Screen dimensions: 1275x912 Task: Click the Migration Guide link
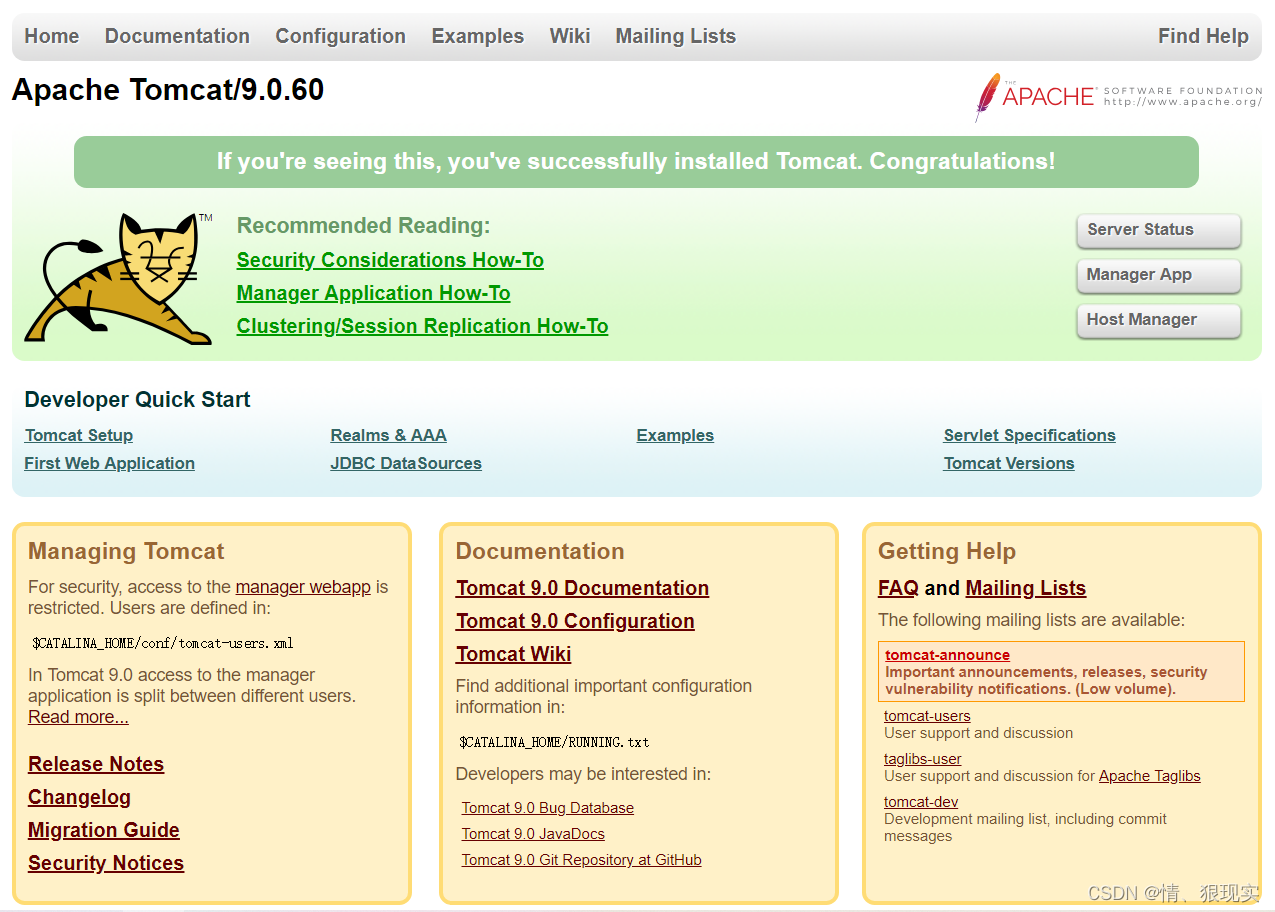point(104,830)
